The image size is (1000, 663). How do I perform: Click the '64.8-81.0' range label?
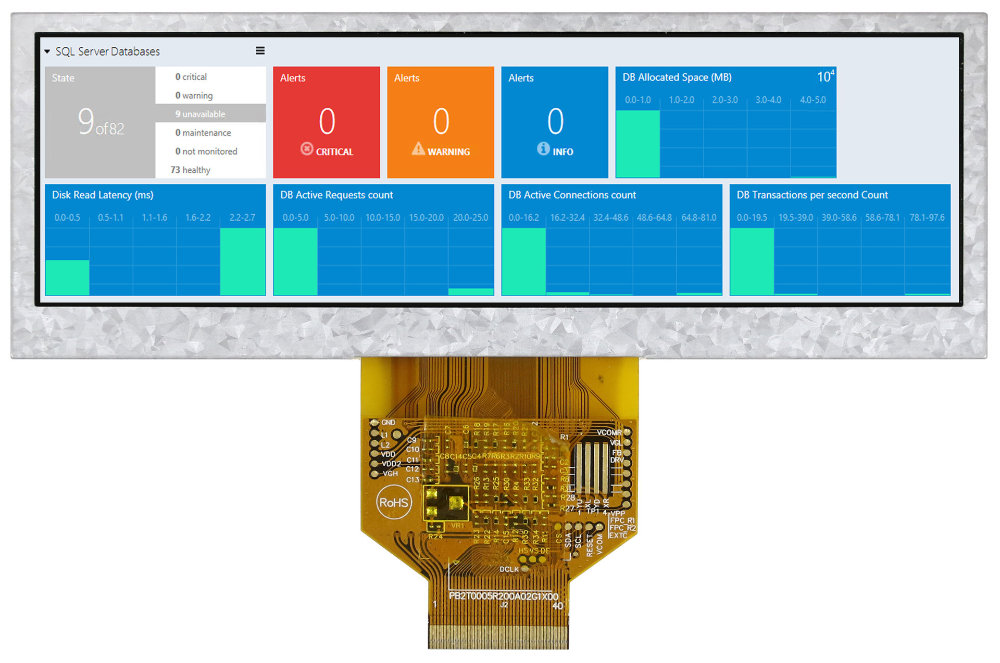[699, 218]
